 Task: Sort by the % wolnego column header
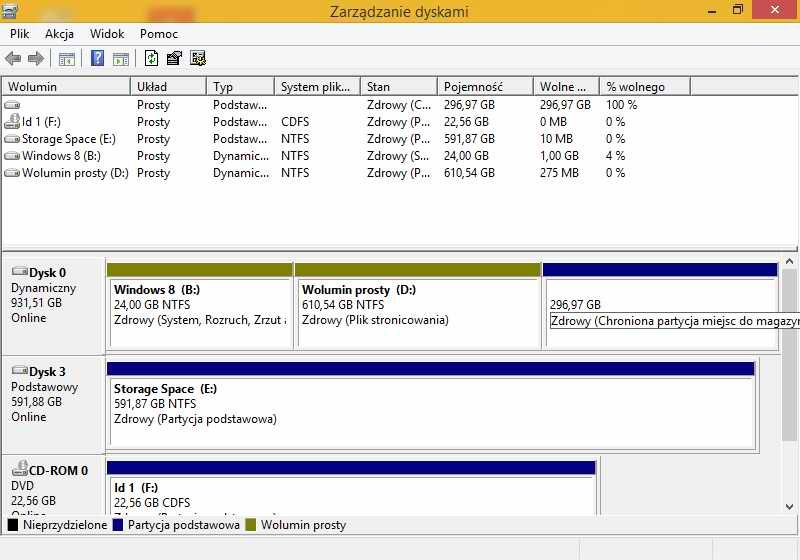pyautogui.click(x=645, y=87)
